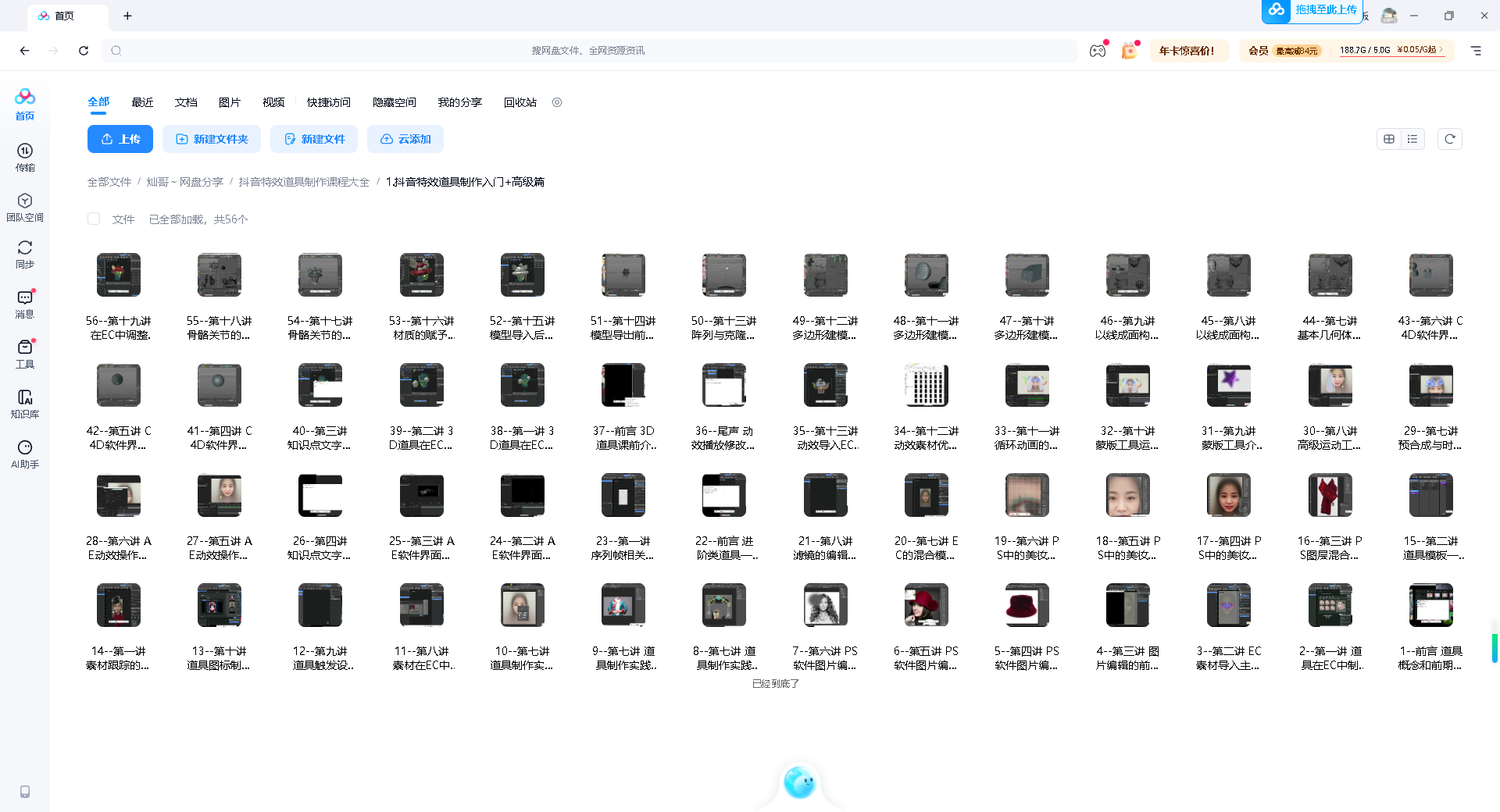Click the 188.7G/5.0G storage indicator
Screen dimensions: 1500x812
1391,50
